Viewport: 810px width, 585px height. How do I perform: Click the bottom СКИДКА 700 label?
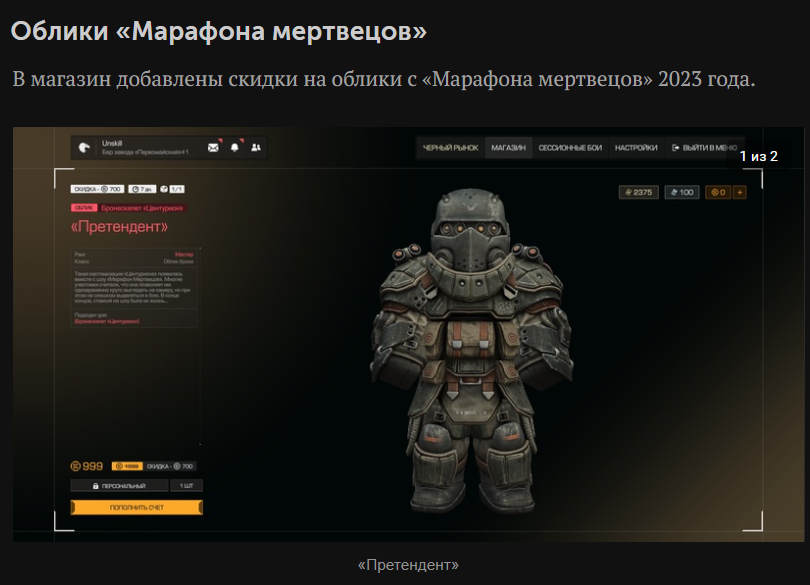click(169, 466)
